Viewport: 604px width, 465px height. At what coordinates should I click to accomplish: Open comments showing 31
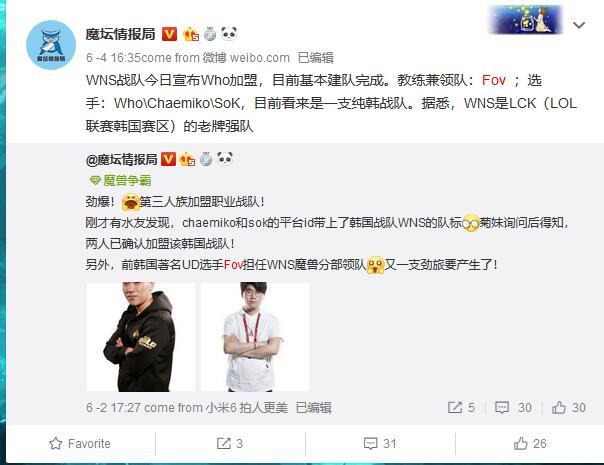pos(380,443)
